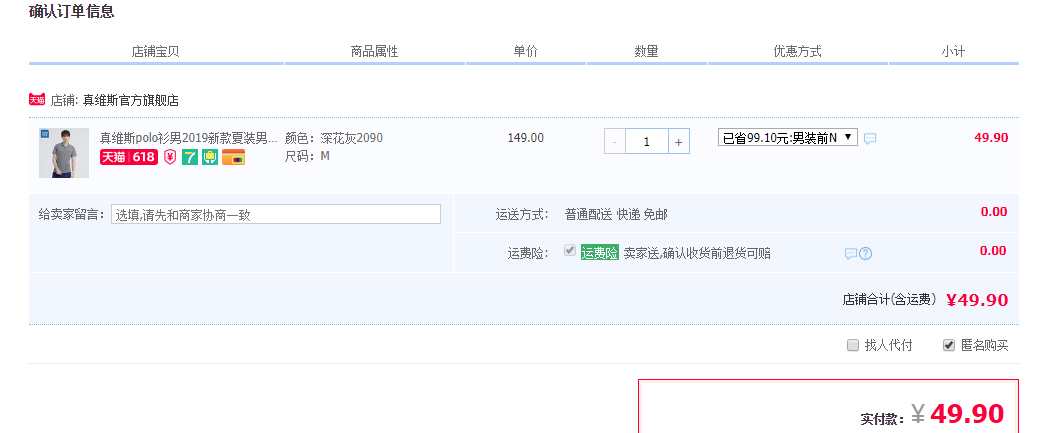Click 颜色: 深花灰2090 attribute text
This screenshot has width=1060, height=433.
[334, 138]
